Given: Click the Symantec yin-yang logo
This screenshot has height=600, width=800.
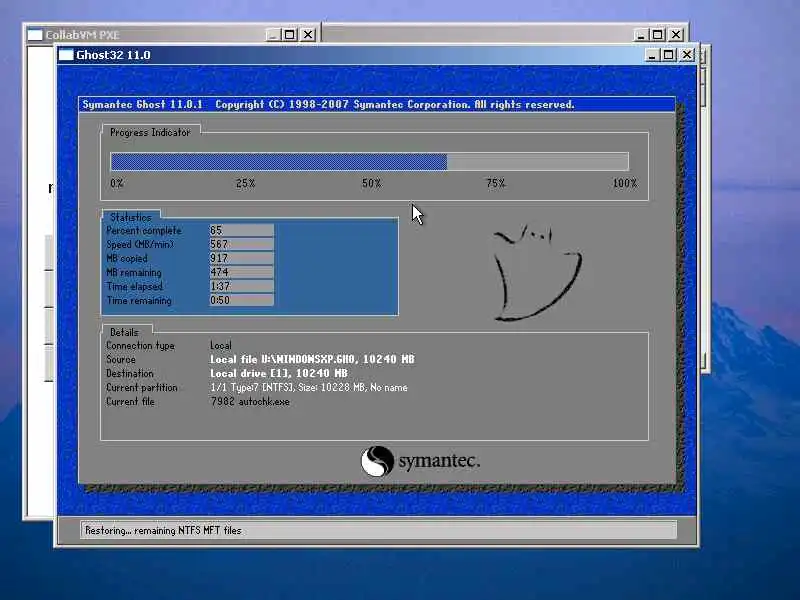Looking at the screenshot, I should tap(377, 461).
